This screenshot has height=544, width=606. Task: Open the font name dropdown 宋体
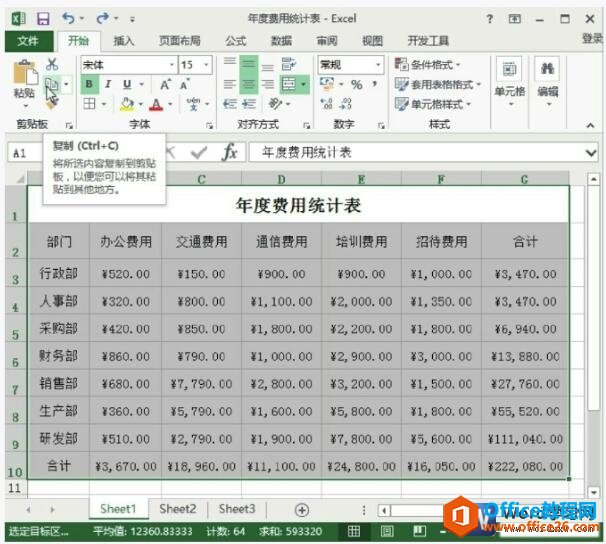(x=172, y=65)
